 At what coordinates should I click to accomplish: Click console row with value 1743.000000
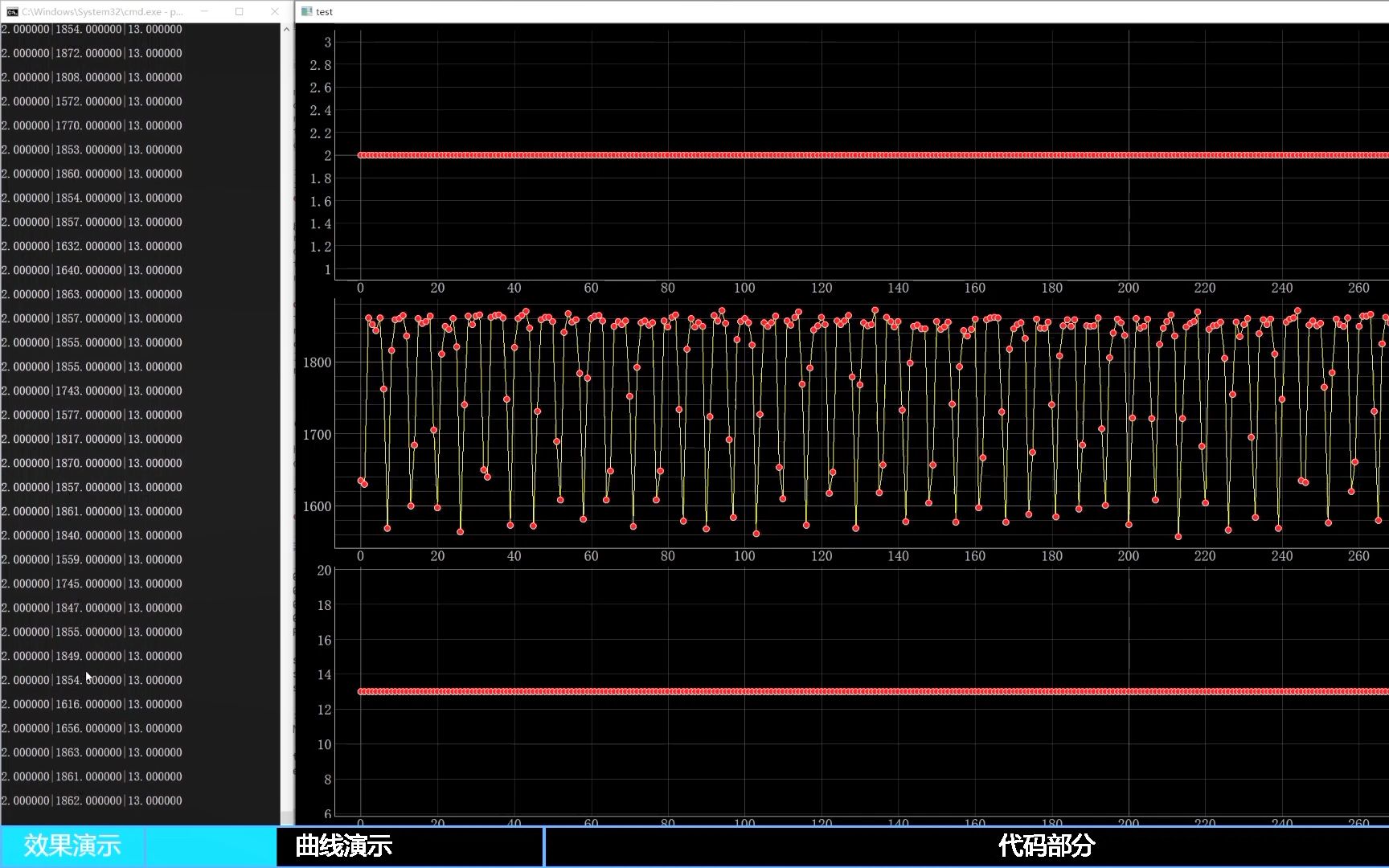point(92,391)
